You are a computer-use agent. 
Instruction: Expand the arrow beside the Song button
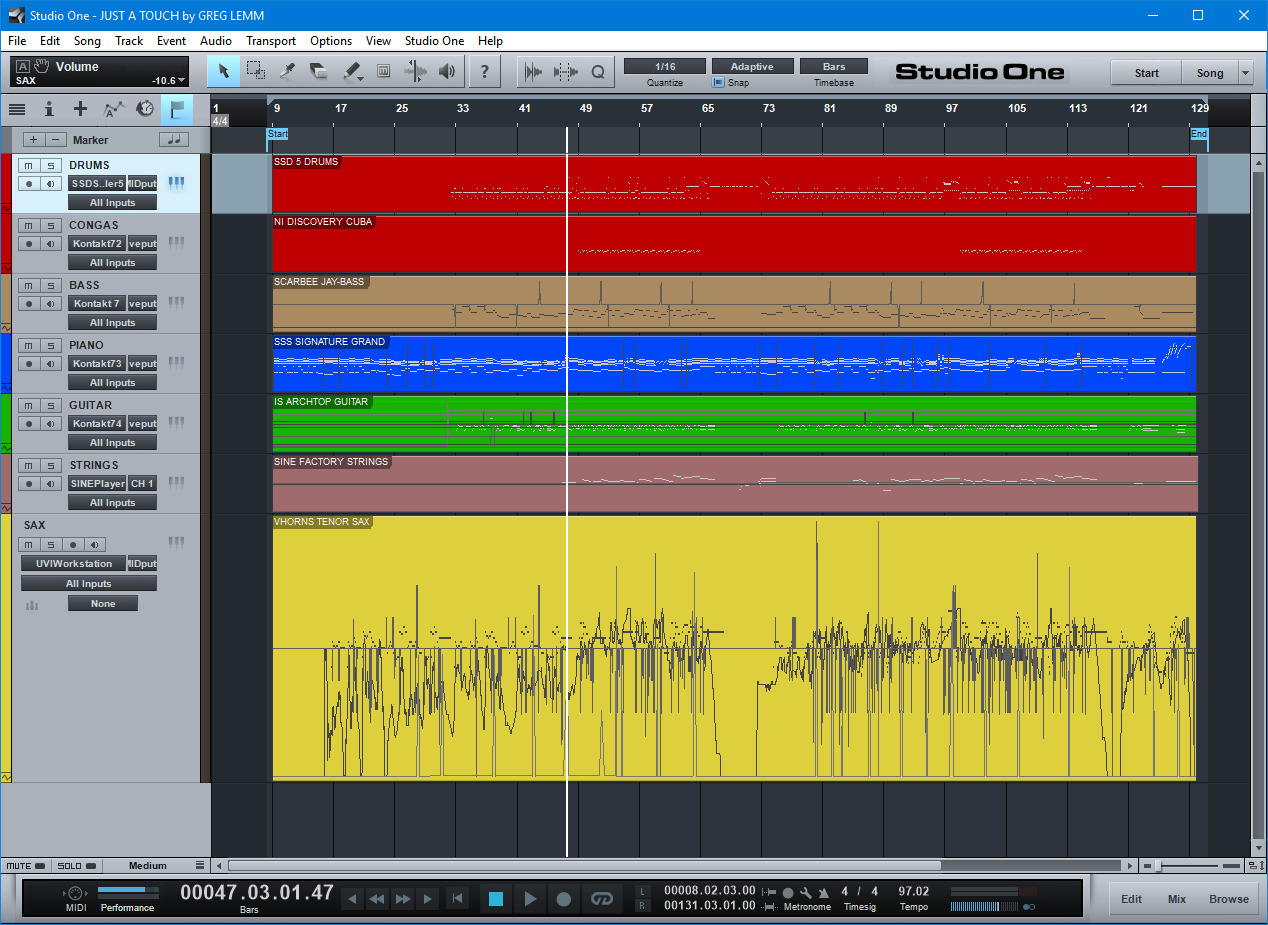1245,73
